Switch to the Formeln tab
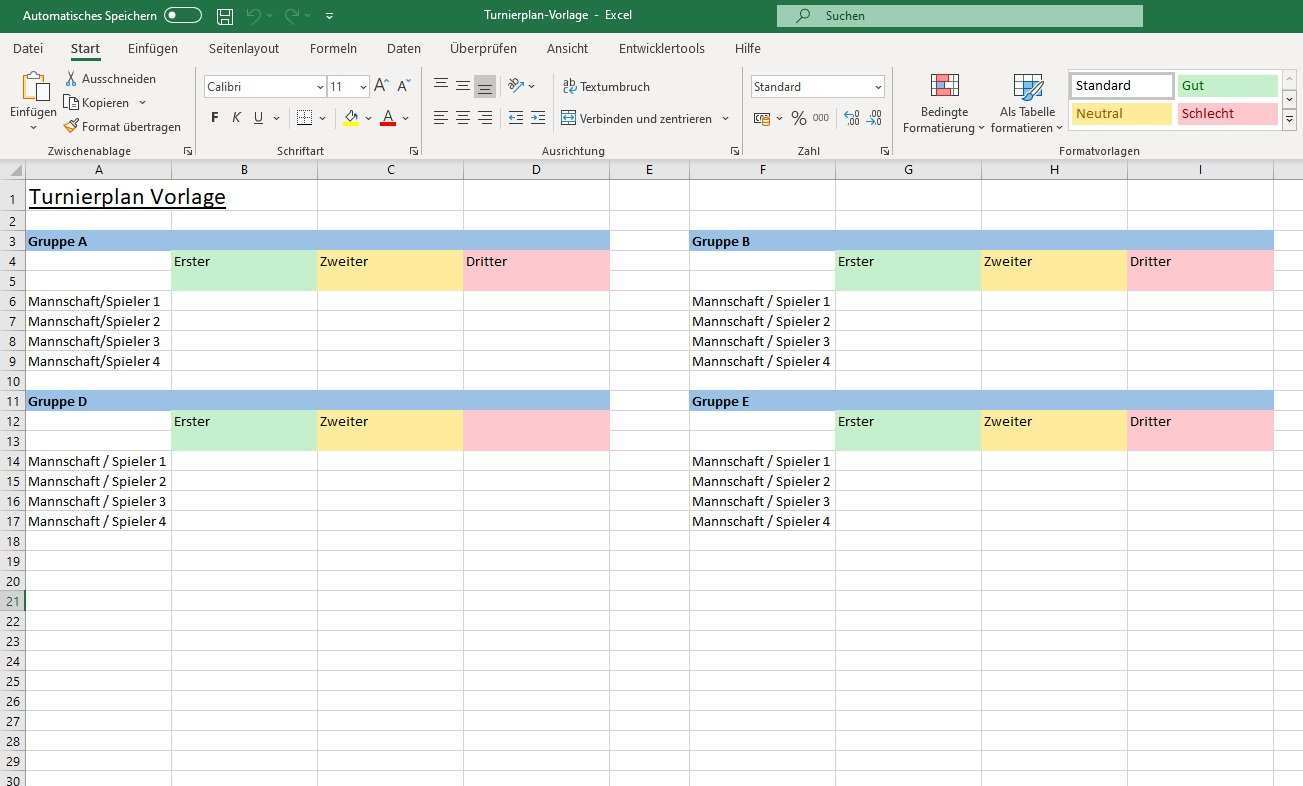 click(x=333, y=48)
